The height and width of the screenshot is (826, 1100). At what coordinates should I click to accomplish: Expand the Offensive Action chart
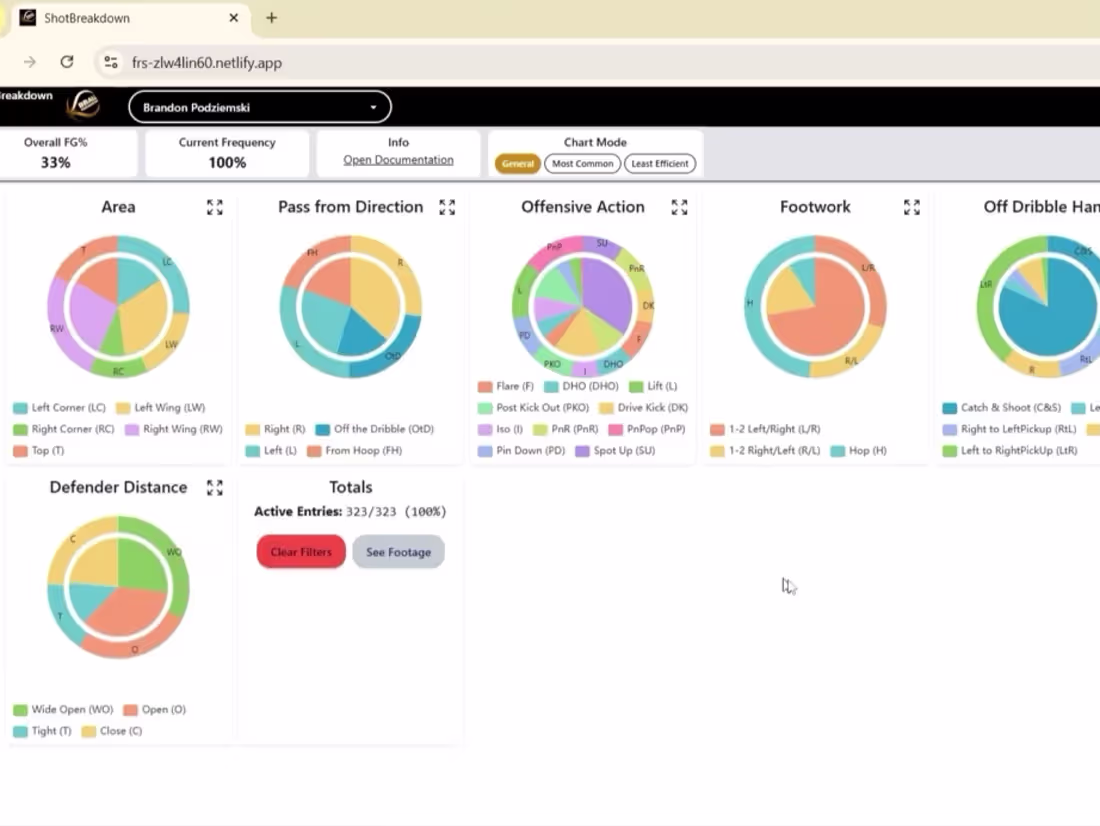679,207
